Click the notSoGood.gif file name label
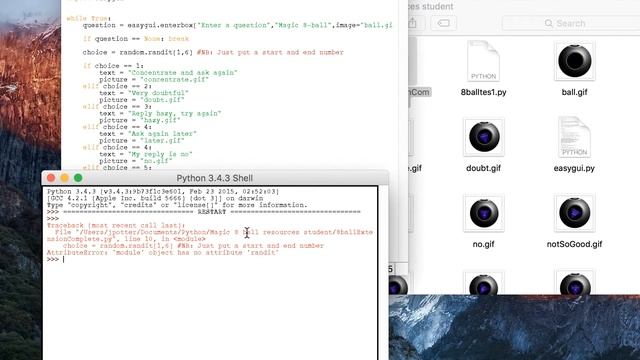 tap(574, 244)
